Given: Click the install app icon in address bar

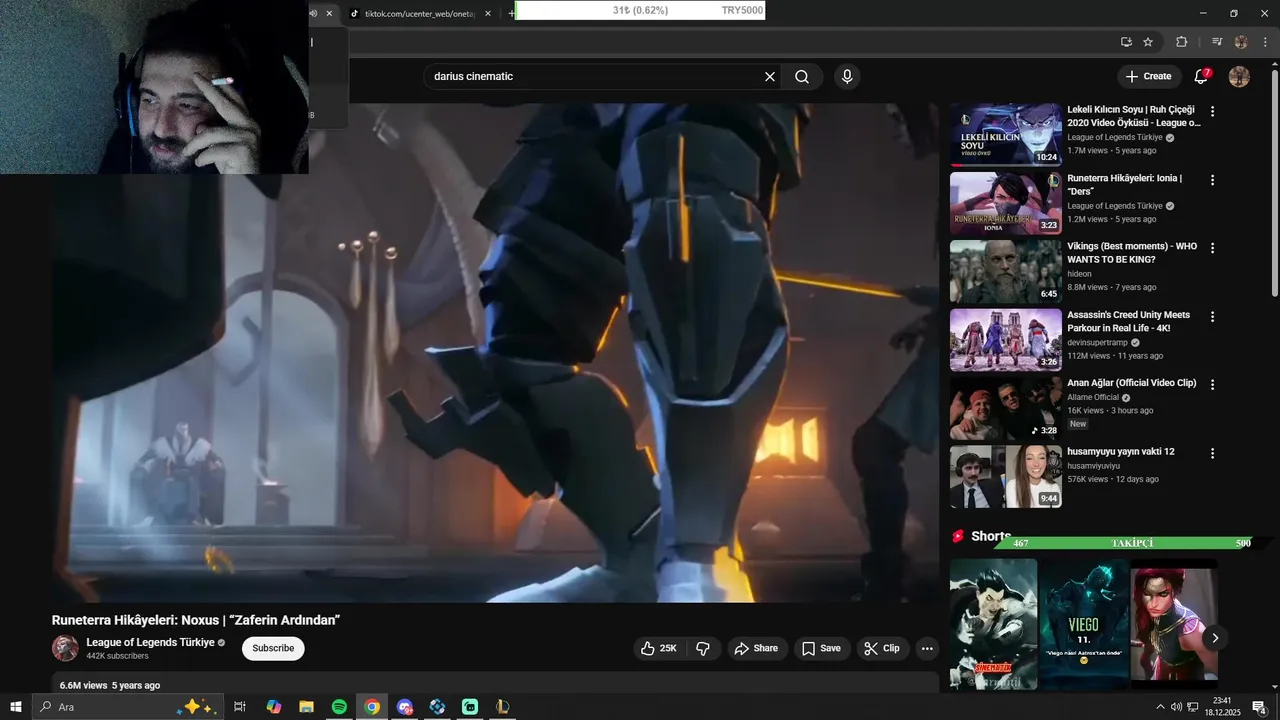Looking at the screenshot, I should (x=1126, y=42).
